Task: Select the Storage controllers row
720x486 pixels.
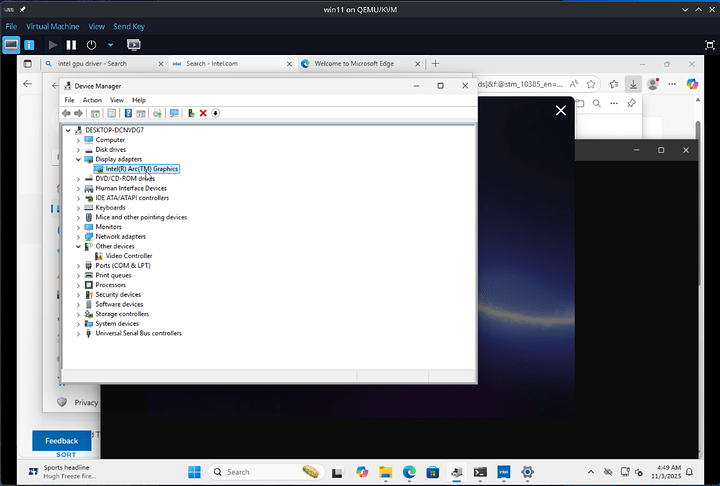Action: click(x=117, y=314)
